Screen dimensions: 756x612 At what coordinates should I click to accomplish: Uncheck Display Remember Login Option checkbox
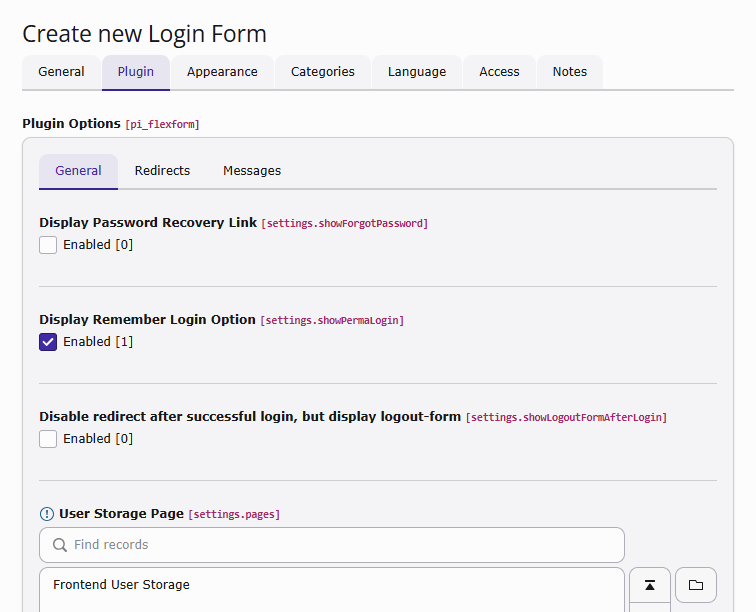tap(48, 342)
